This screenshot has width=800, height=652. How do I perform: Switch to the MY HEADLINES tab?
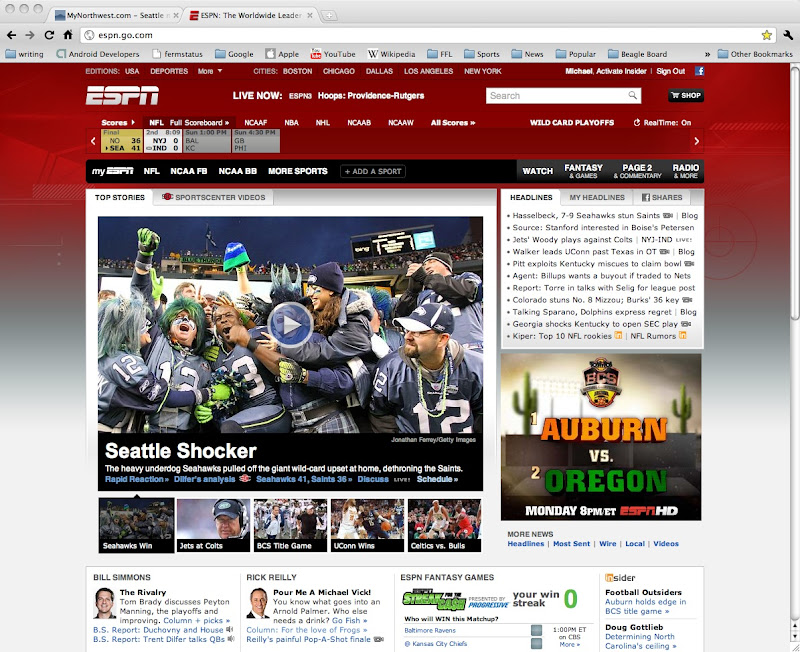pyautogui.click(x=597, y=197)
